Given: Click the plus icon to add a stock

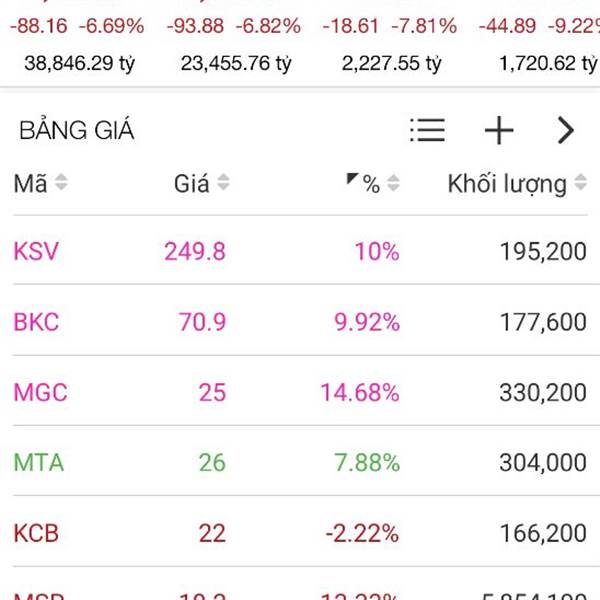Looking at the screenshot, I should tap(498, 130).
